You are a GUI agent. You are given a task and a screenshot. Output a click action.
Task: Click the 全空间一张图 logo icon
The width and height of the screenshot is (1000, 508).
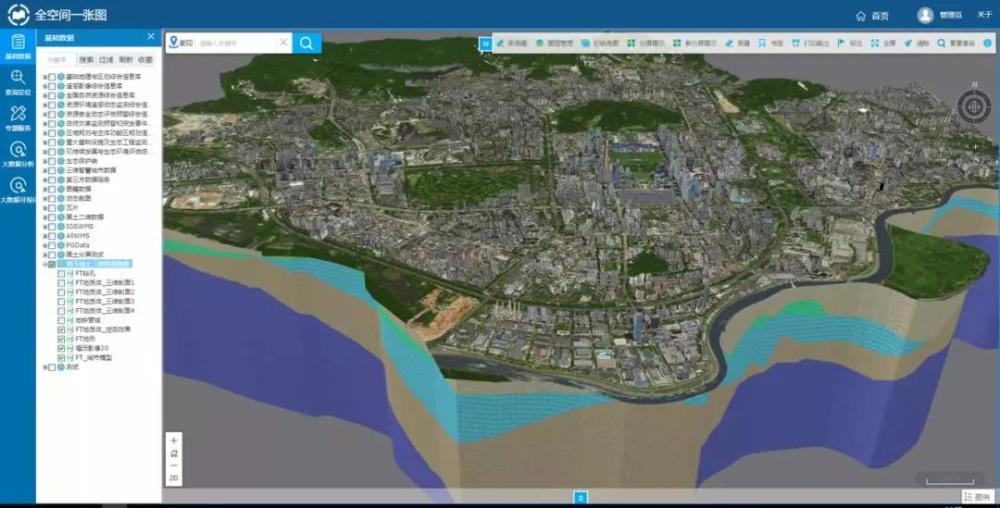(18, 15)
